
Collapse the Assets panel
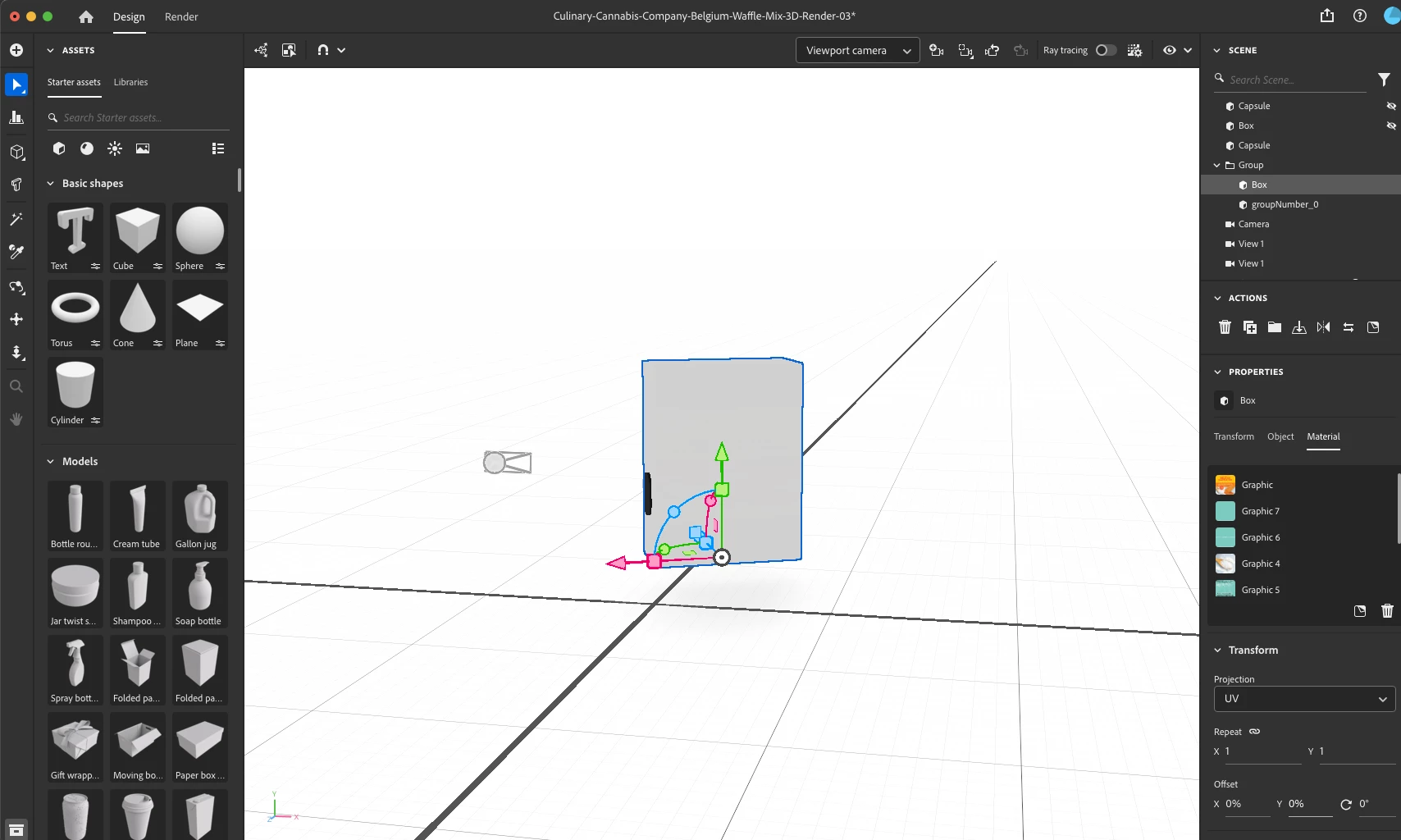[50, 50]
